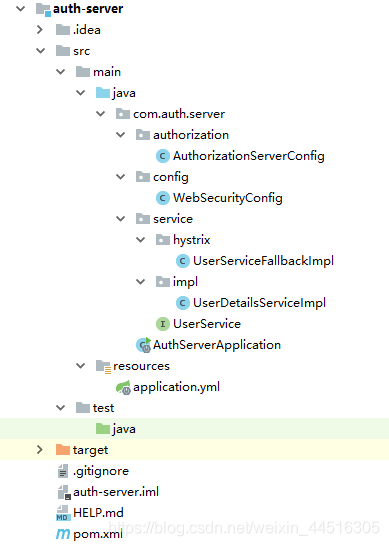
Task: Click the orange target folder icon
Action: tap(63, 450)
